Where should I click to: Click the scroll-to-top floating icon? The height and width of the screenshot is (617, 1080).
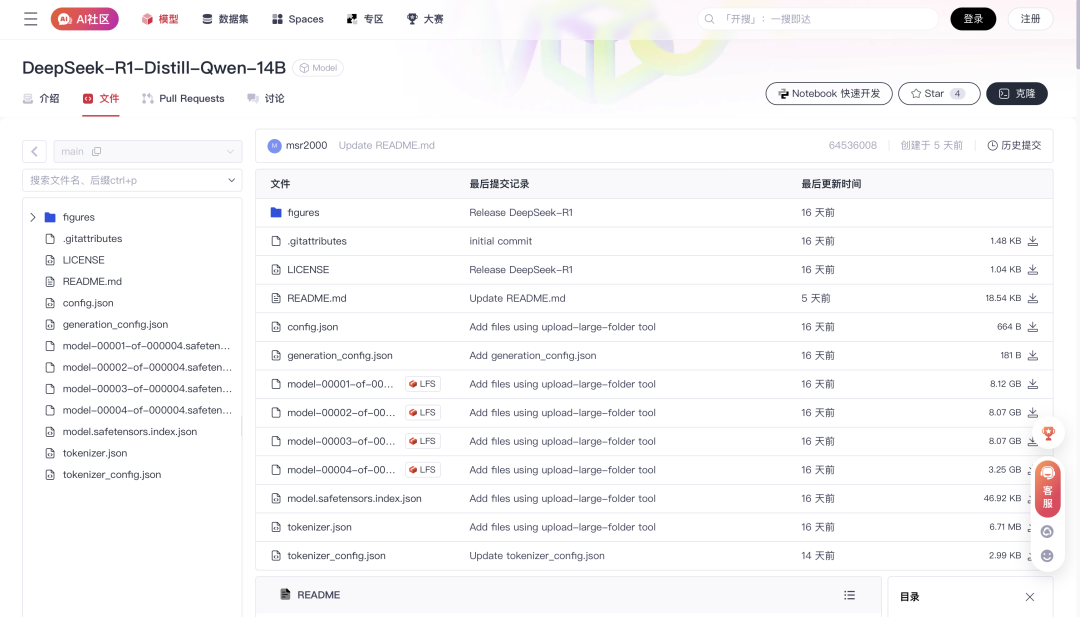pos(1047,532)
